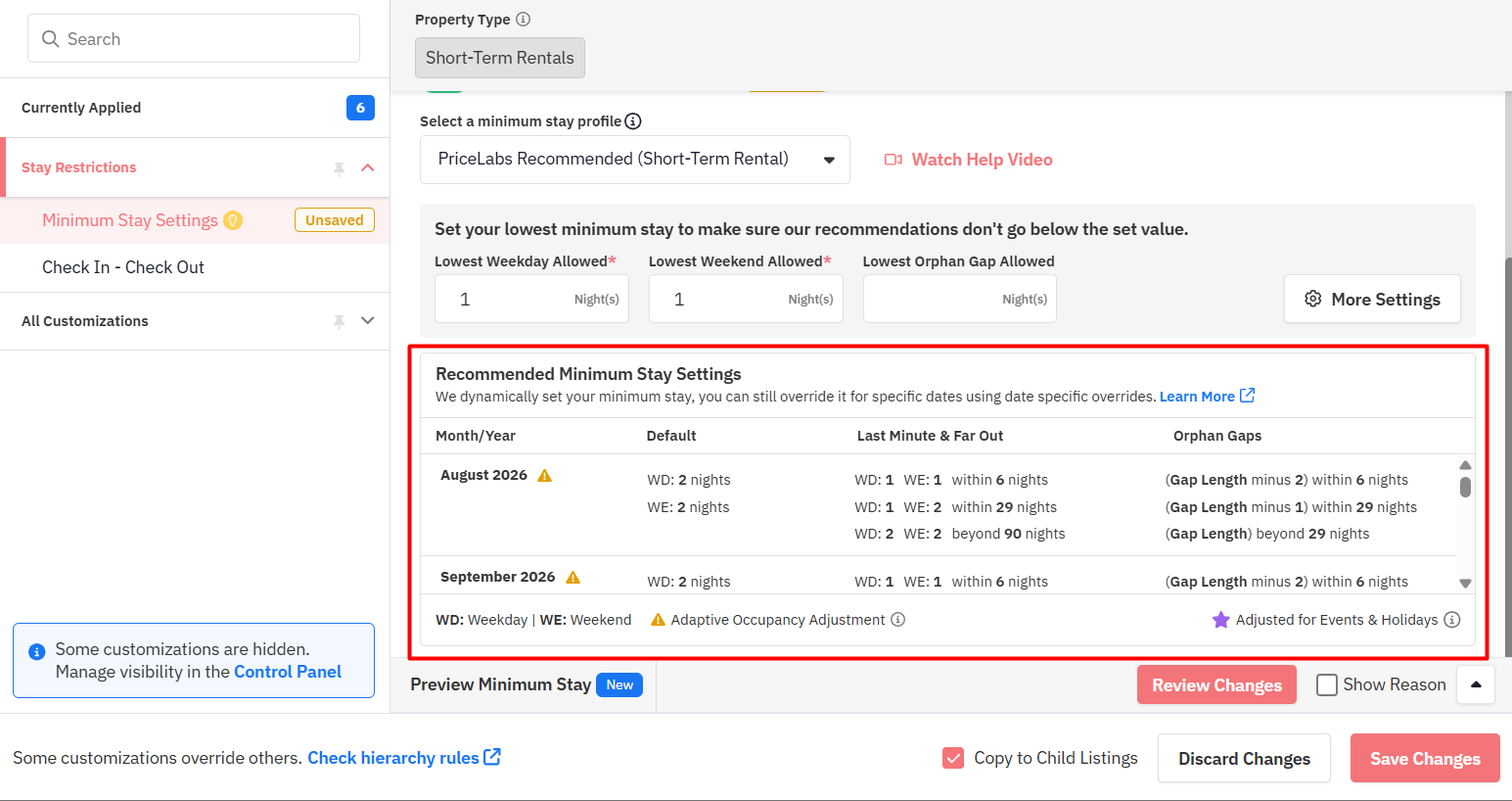
Task: Click the lightbulb icon beside Minimum Stay Settings
Action: [x=233, y=220]
